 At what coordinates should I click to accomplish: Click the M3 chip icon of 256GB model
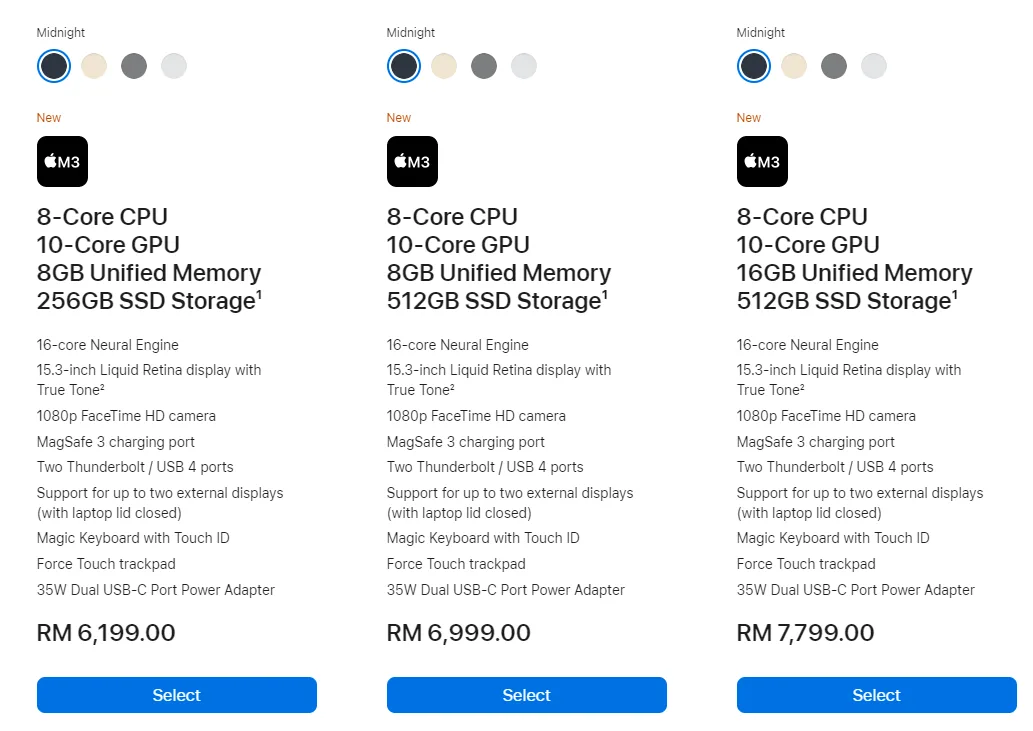coord(62,161)
